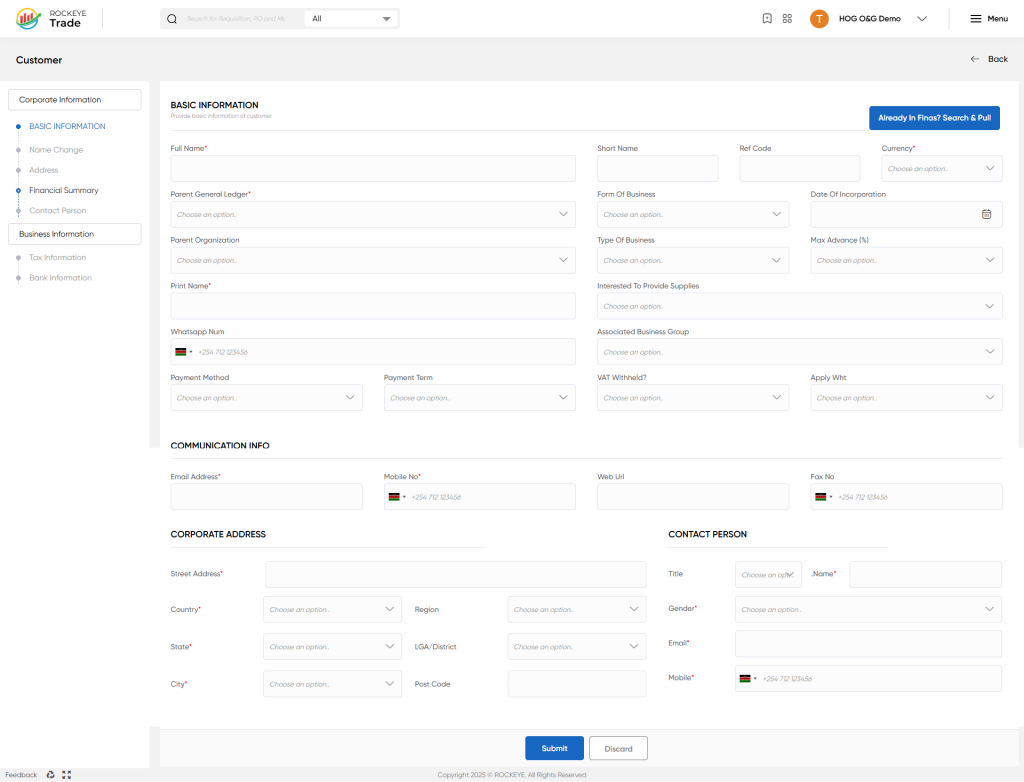
Task: Click the Mobile No country flag selector
Action: tap(397, 497)
